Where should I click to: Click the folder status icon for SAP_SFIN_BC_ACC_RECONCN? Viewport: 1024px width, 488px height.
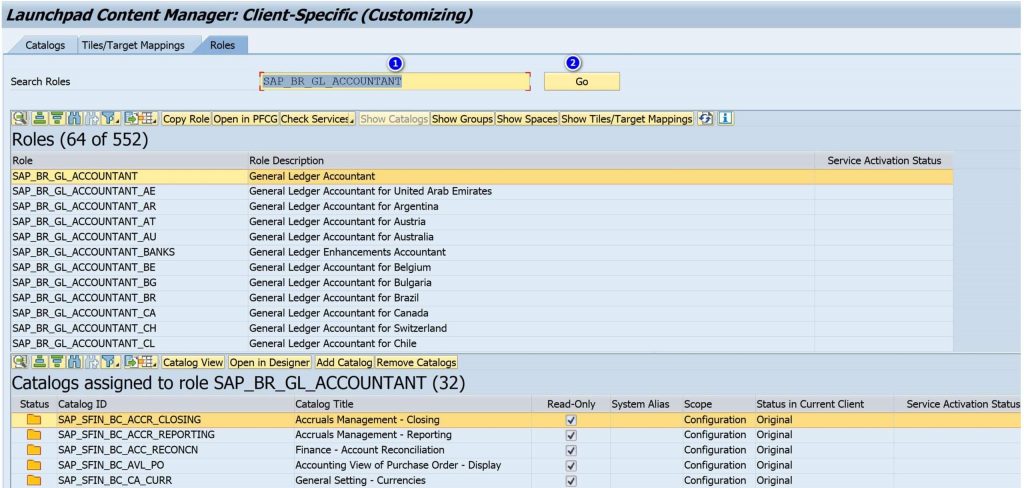(34, 450)
